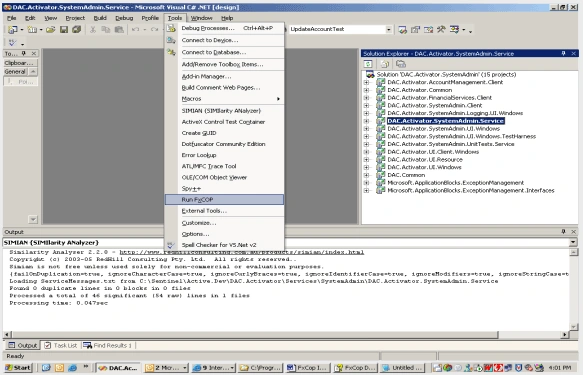Open the find combo box dropdown showing UpdateAccountTest
This screenshot has width=583, height=375.
389,29
